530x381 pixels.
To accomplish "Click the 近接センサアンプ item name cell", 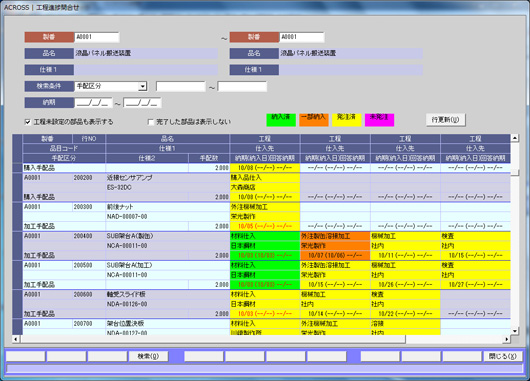I will (x=167, y=177).
